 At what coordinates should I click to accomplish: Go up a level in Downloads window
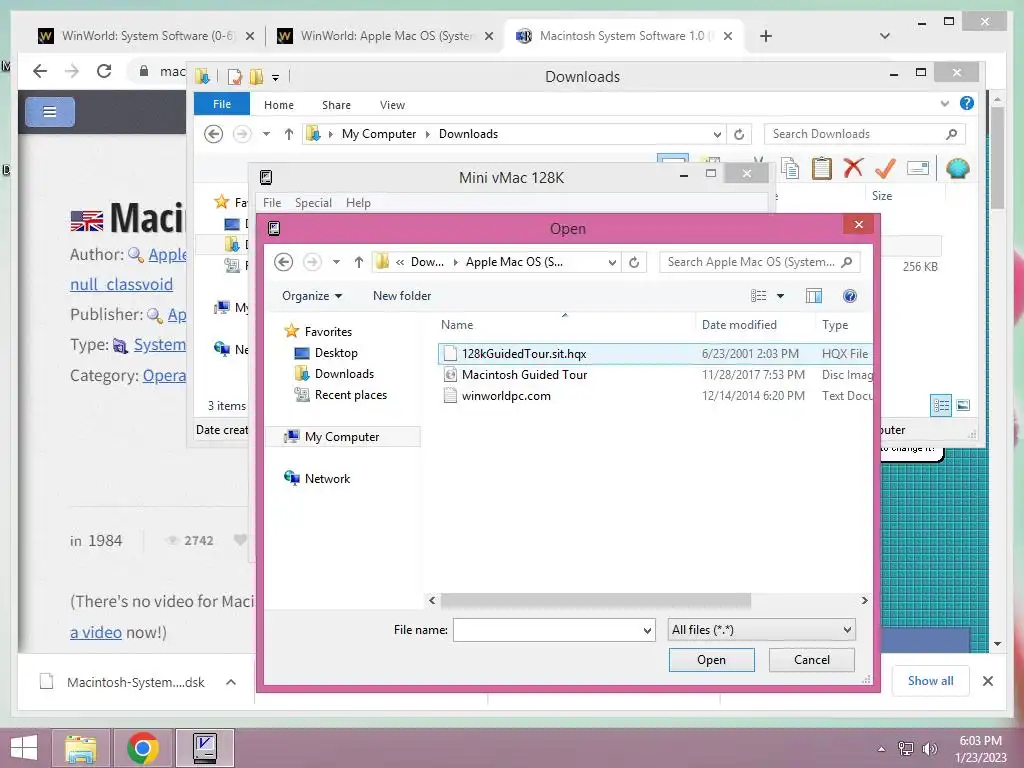[289, 134]
